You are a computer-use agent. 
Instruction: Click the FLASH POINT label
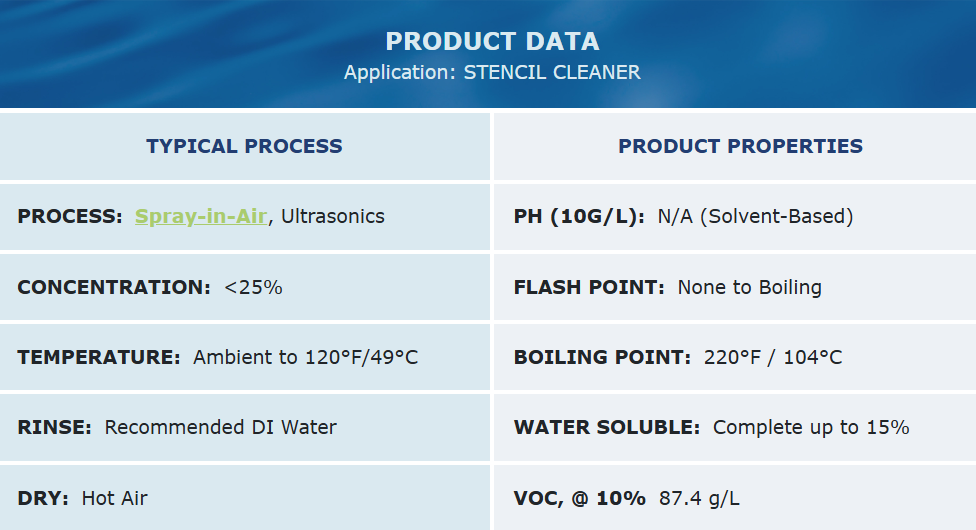coord(589,287)
